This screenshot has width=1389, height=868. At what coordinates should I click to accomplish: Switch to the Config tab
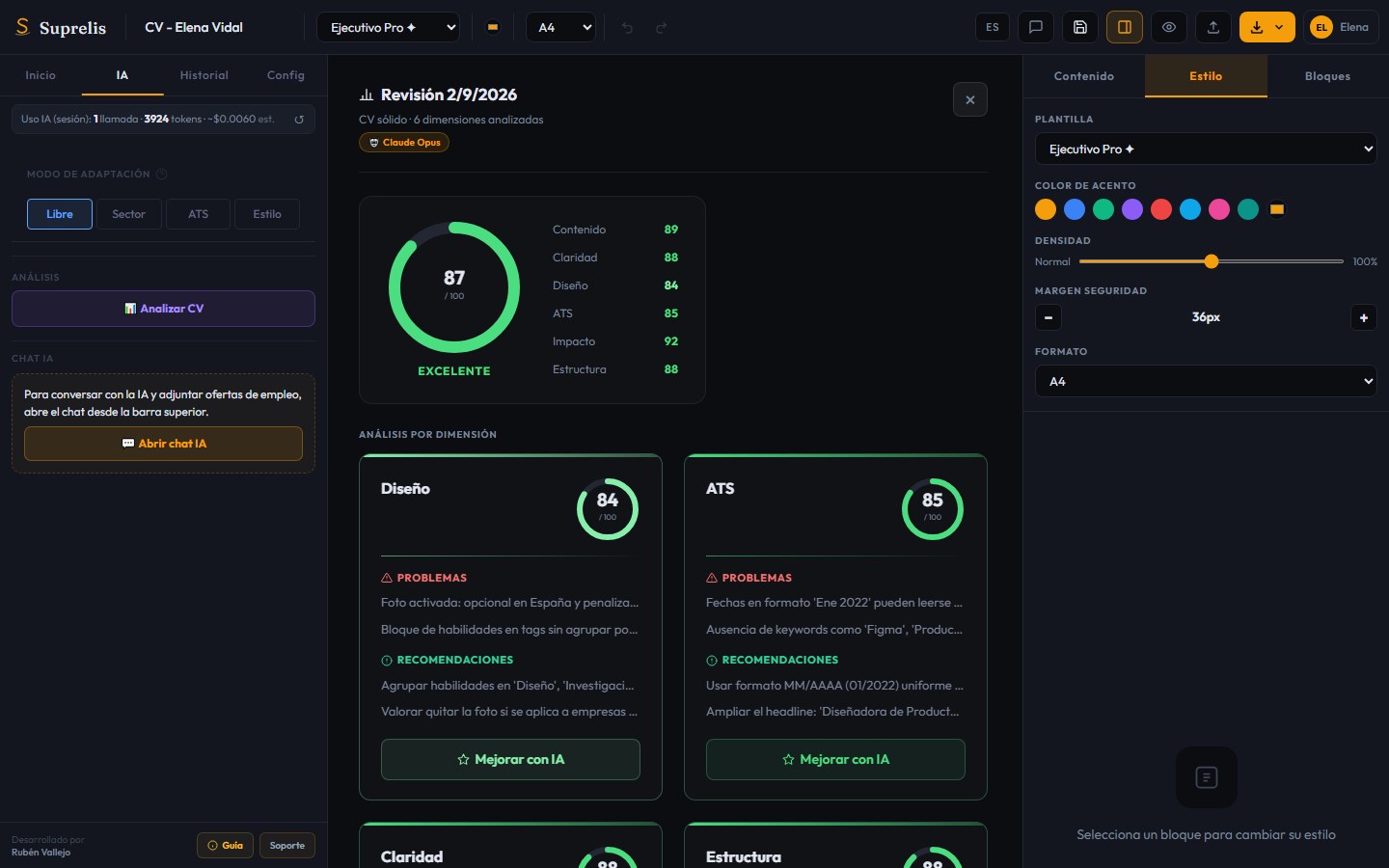286,75
